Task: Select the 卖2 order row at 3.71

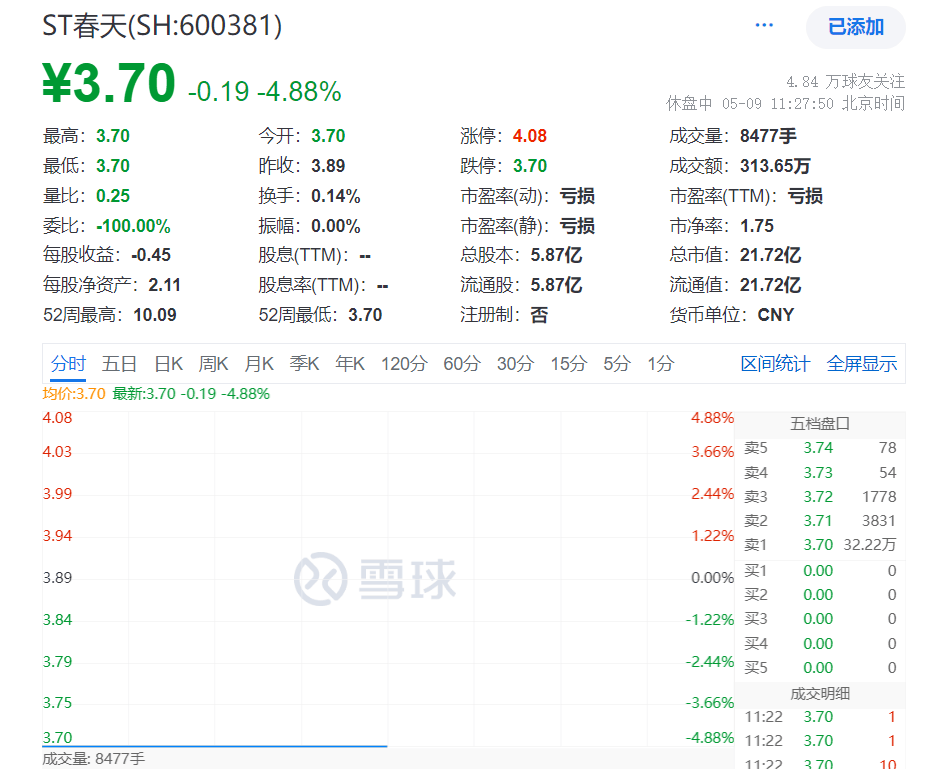Action: [x=820, y=520]
